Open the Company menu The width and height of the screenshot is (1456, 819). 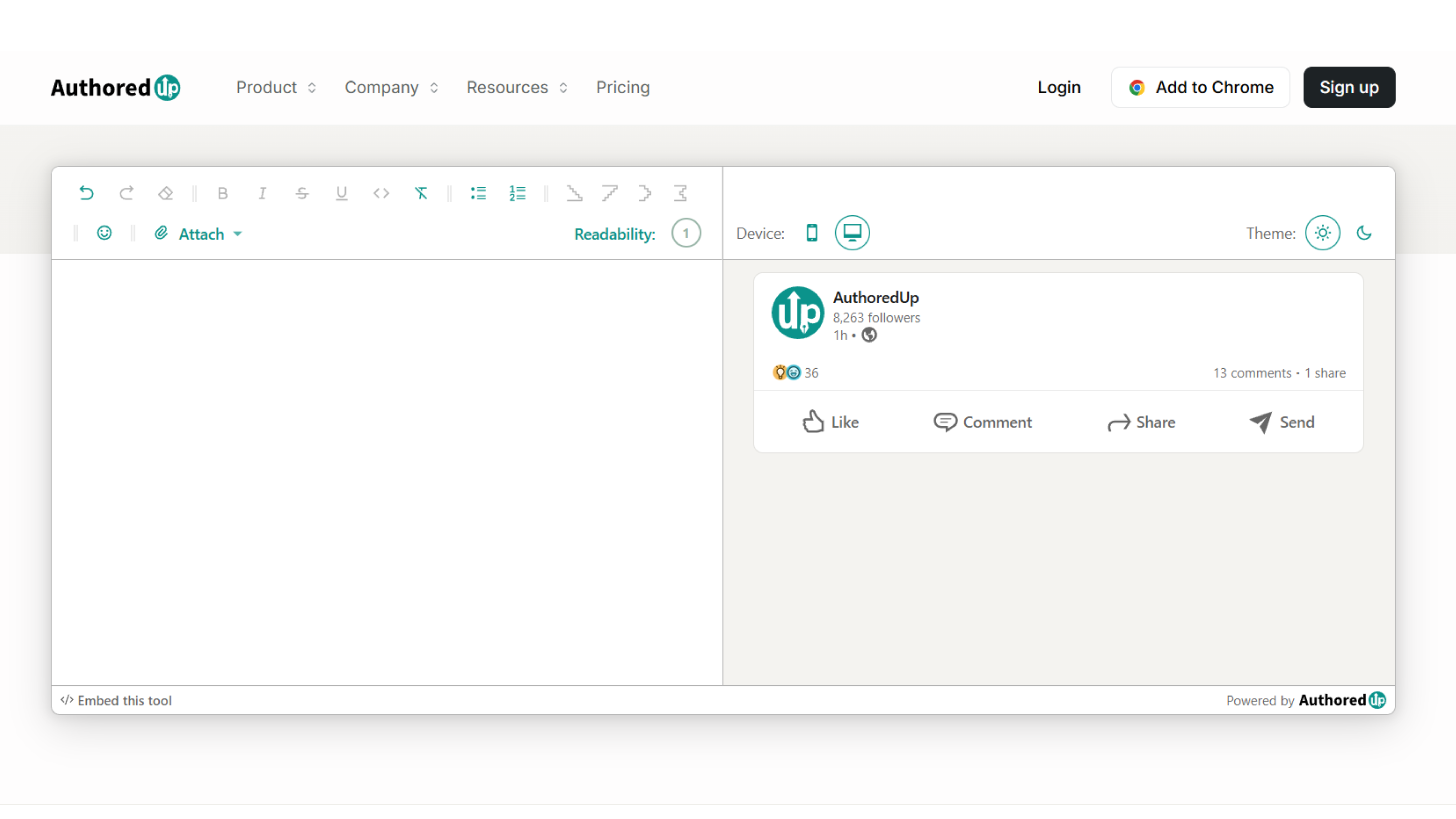(x=391, y=87)
